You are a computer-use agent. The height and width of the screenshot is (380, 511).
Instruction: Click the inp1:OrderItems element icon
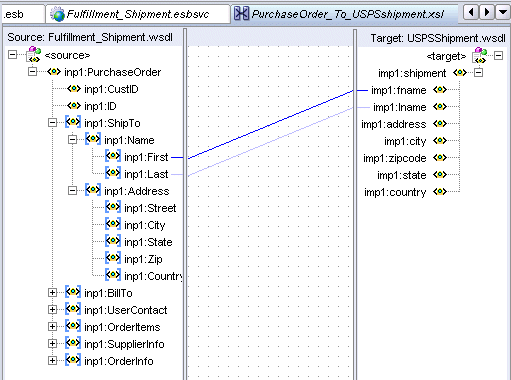click(73, 326)
